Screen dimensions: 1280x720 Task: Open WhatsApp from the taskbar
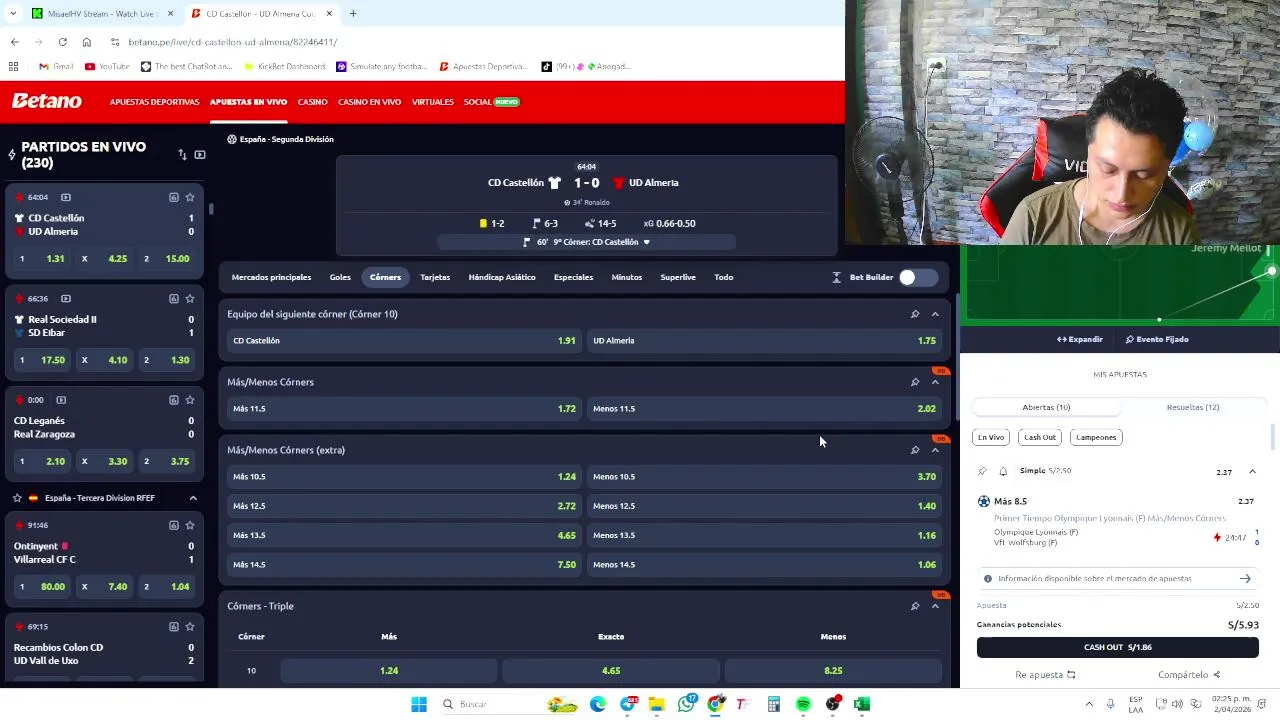click(686, 704)
